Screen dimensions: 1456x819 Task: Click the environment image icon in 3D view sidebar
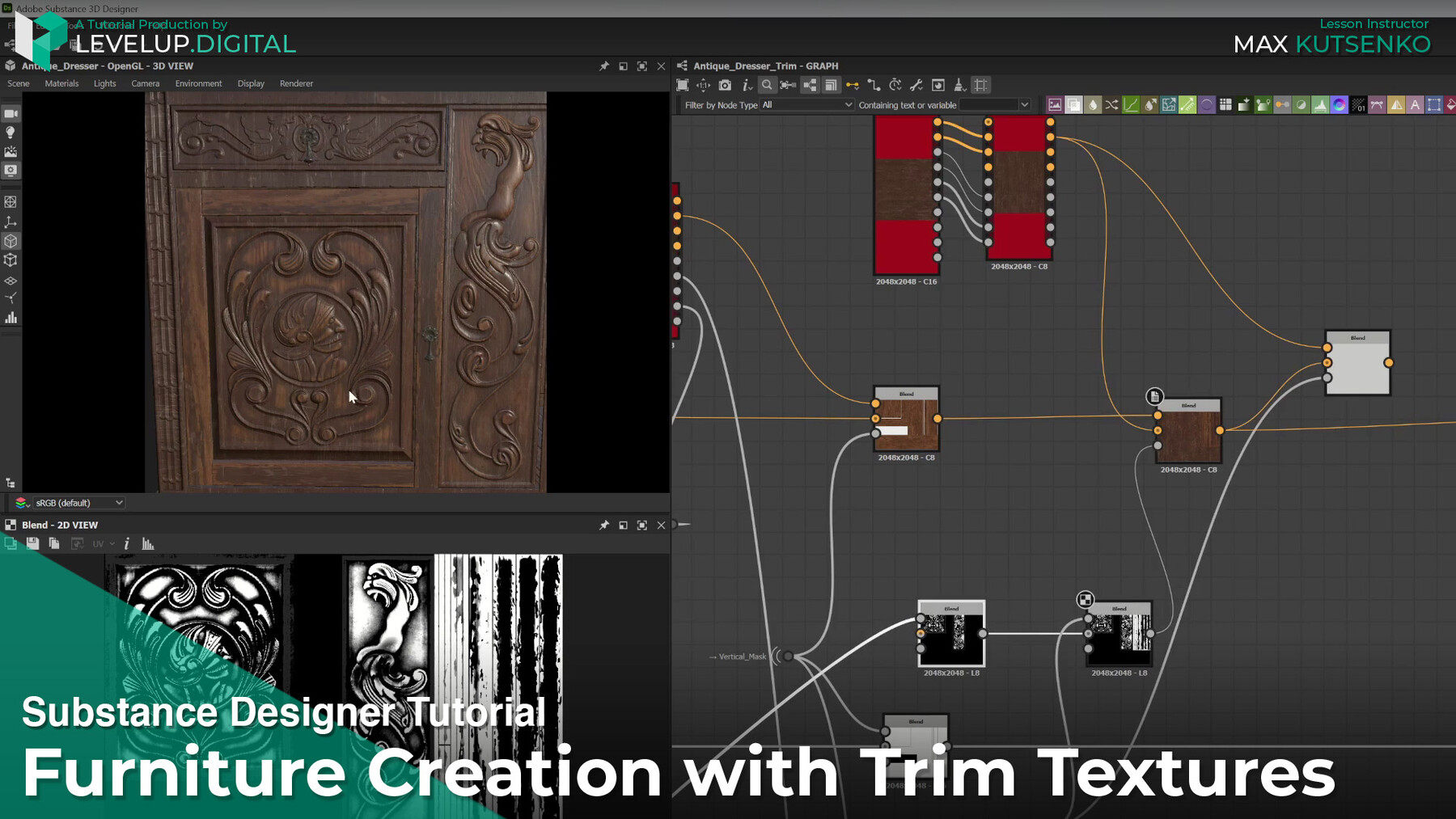[11, 151]
